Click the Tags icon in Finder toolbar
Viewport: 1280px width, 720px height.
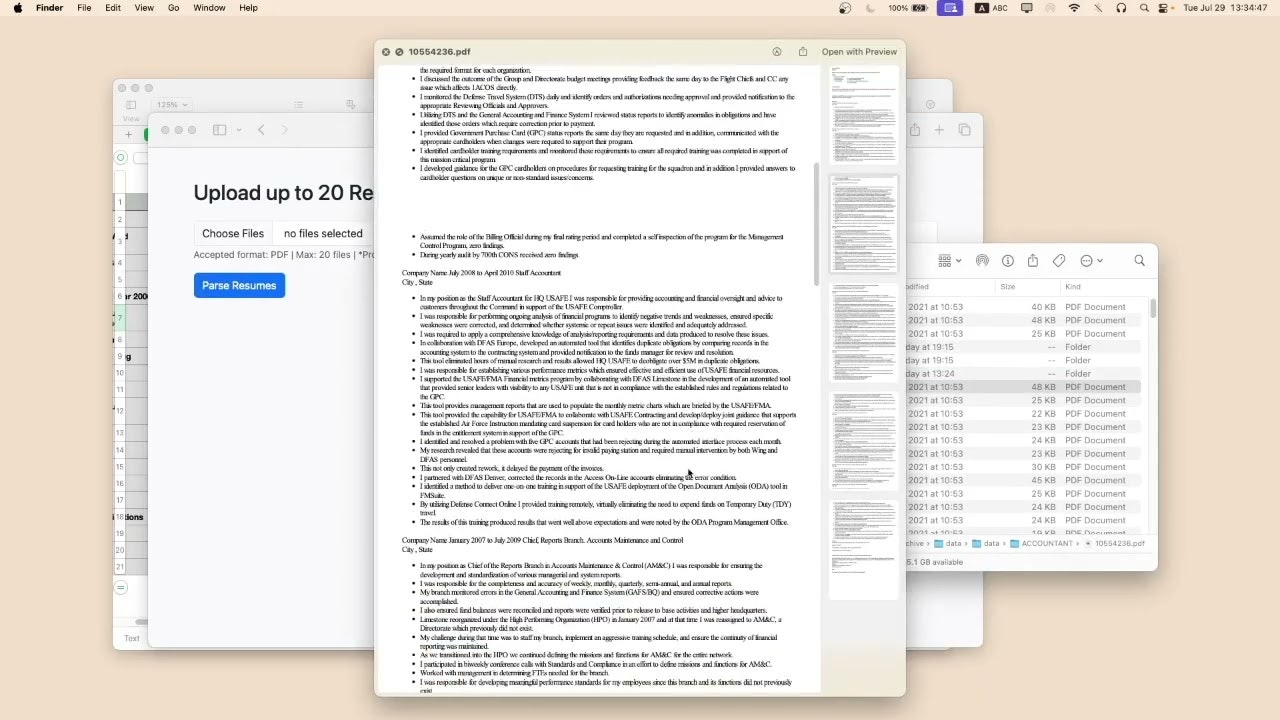[x=1059, y=261]
